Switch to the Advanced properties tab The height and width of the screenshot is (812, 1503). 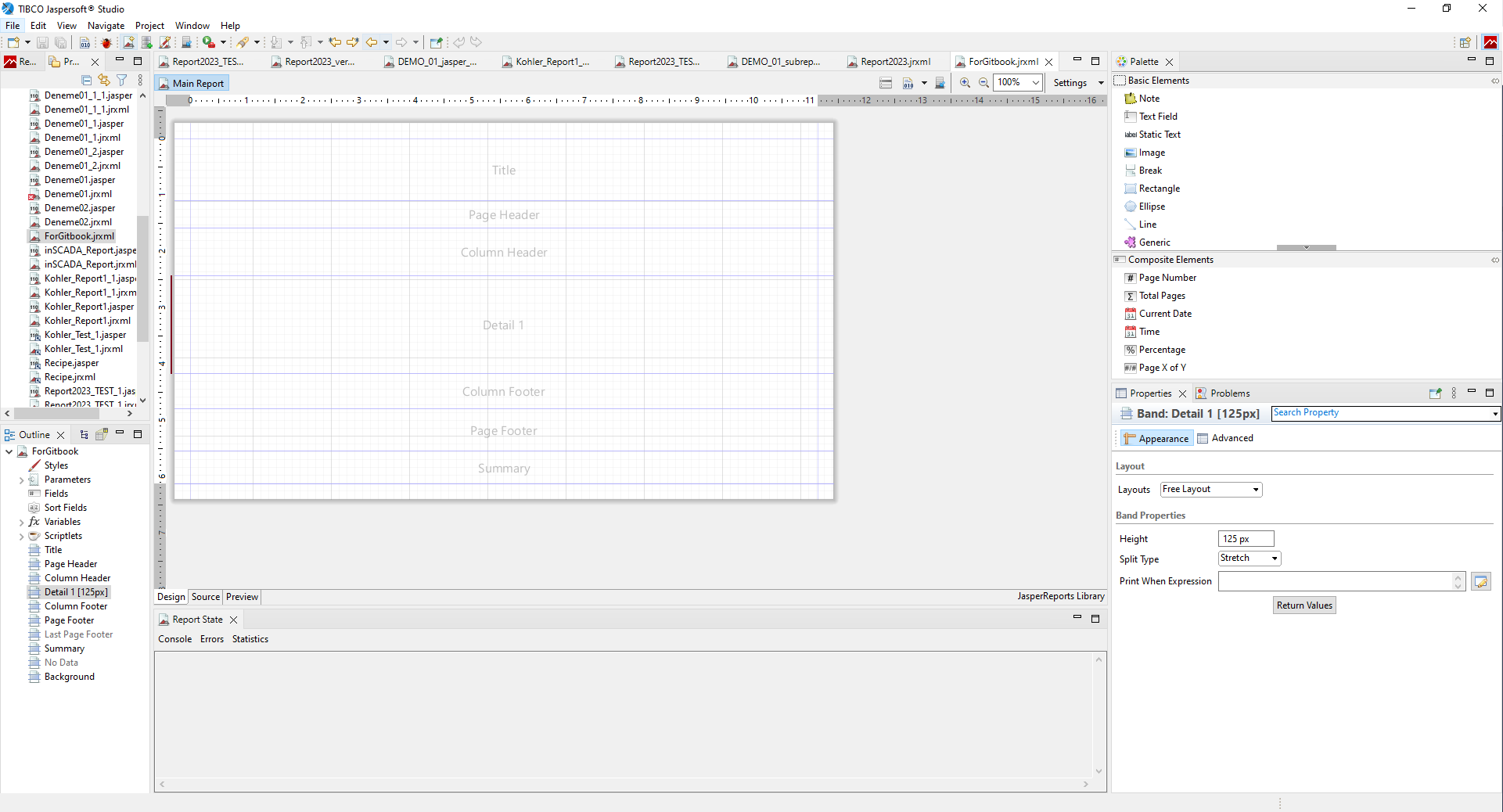pos(1225,439)
